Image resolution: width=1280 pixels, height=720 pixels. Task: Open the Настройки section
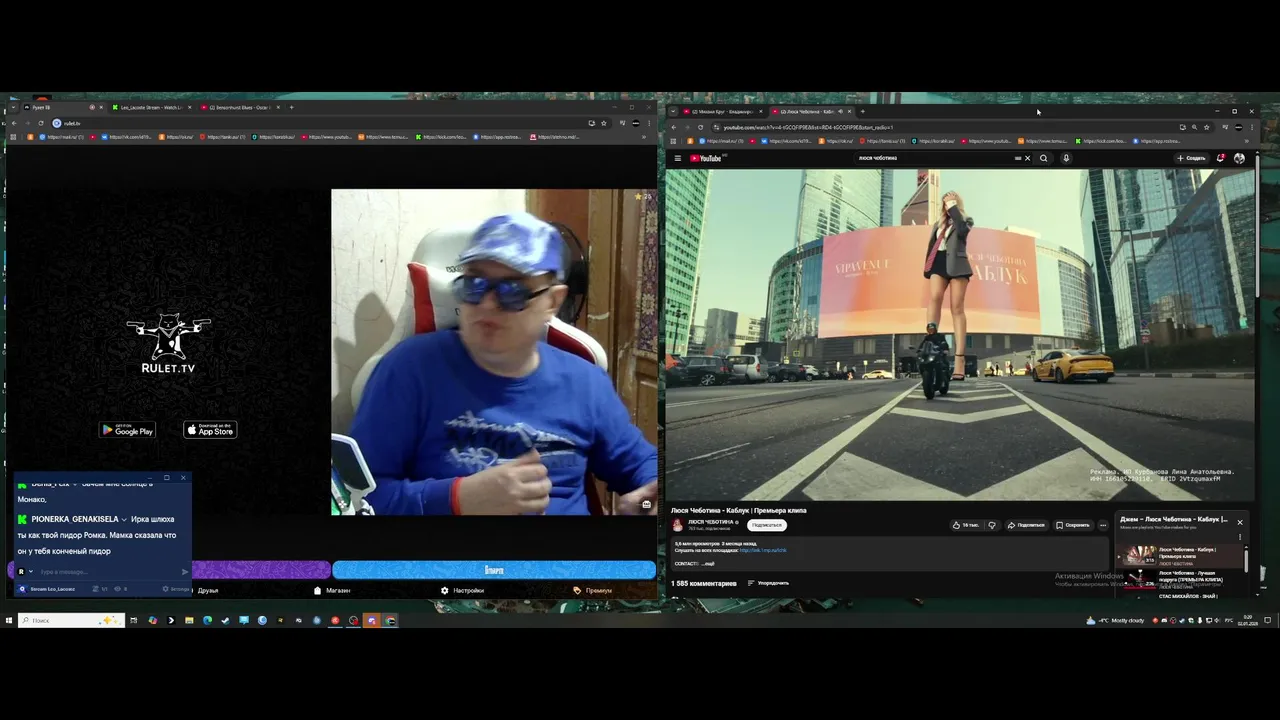pyautogui.click(x=463, y=590)
